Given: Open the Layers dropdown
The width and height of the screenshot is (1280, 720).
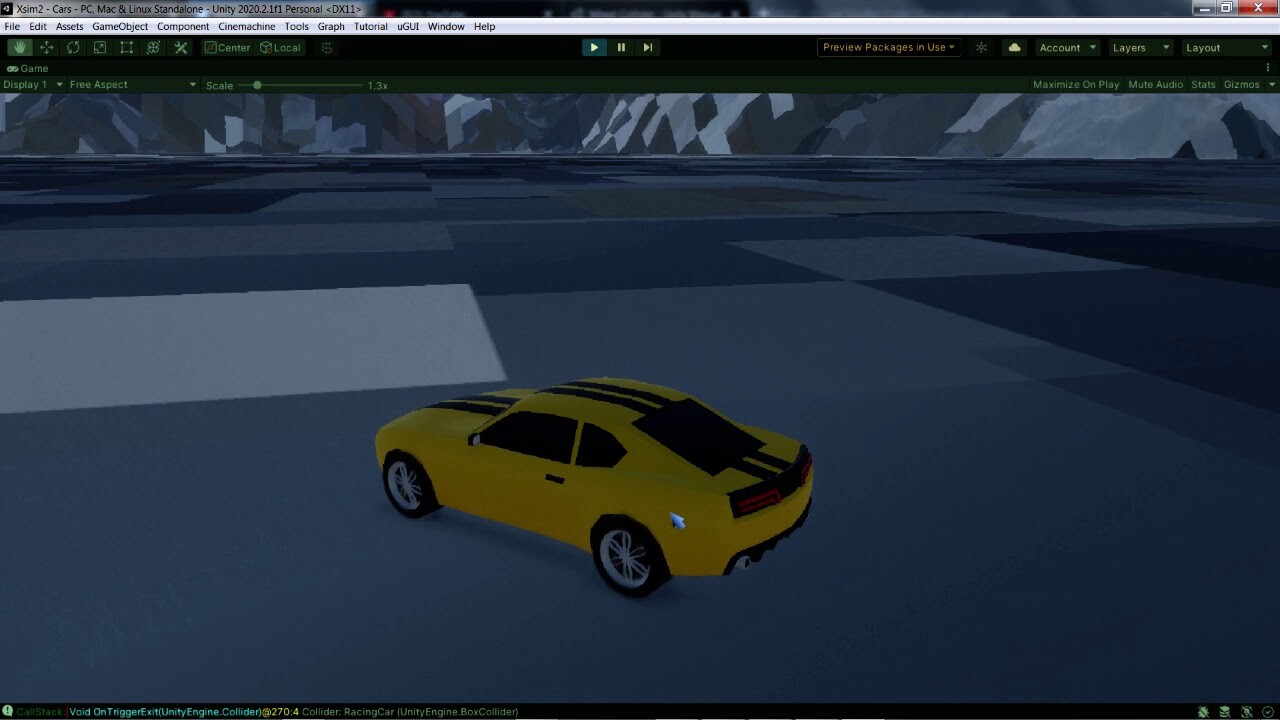Looking at the screenshot, I should [1139, 47].
